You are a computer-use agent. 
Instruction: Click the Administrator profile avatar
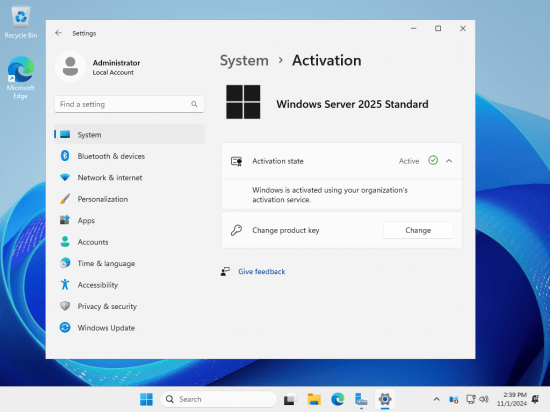point(70,66)
